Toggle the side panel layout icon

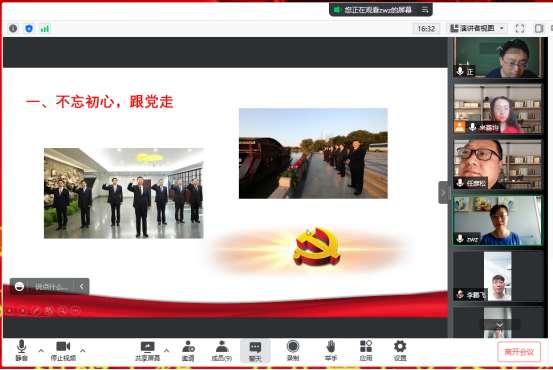click(x=539, y=29)
